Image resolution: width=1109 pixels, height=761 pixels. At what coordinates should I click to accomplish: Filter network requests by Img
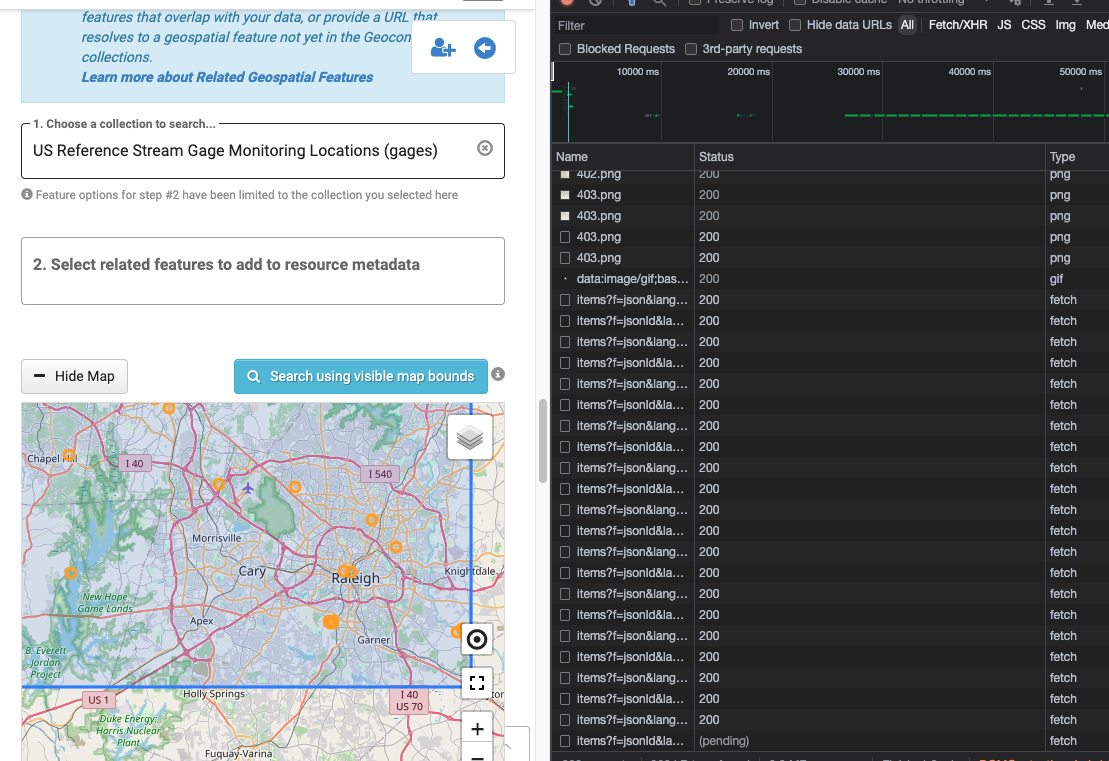(1065, 25)
